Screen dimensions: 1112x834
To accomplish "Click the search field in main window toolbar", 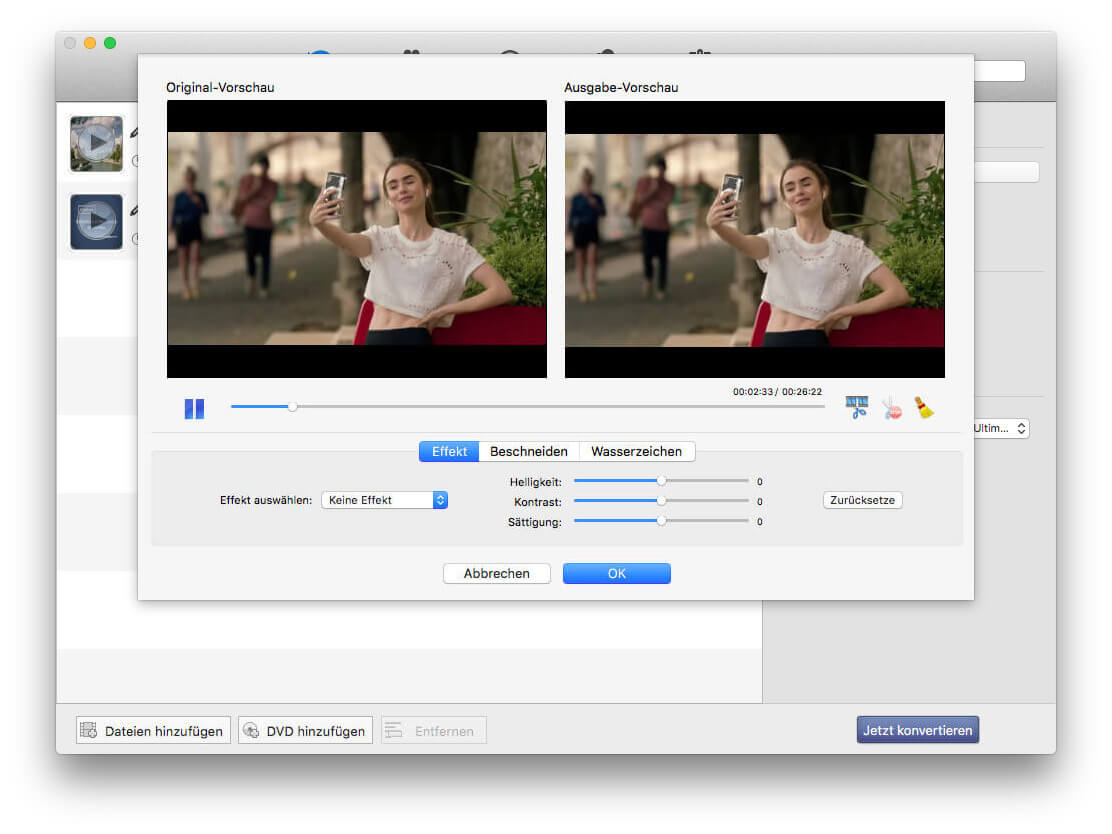I will point(1000,70).
